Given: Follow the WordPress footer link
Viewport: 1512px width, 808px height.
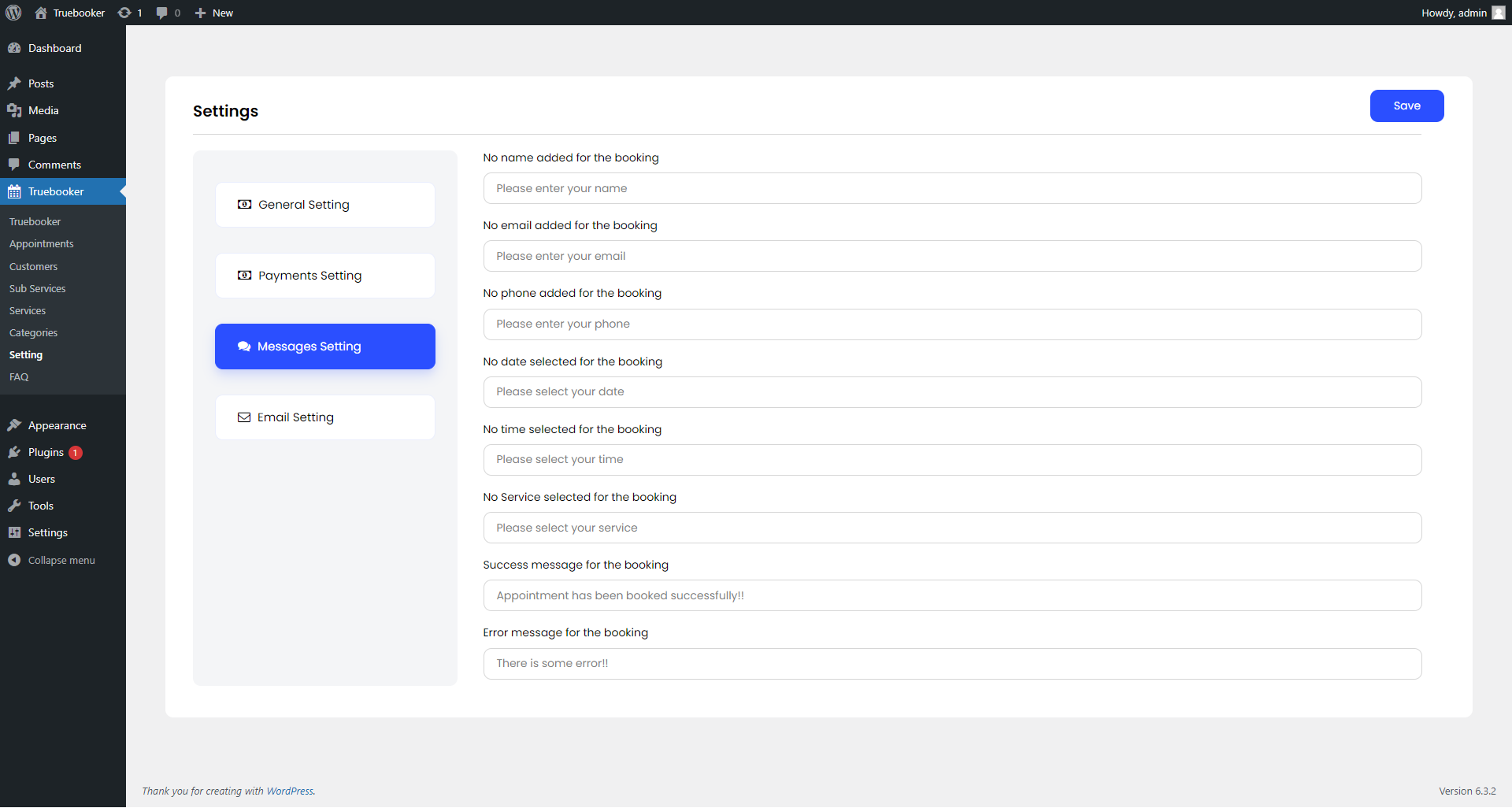Looking at the screenshot, I should (x=290, y=791).
